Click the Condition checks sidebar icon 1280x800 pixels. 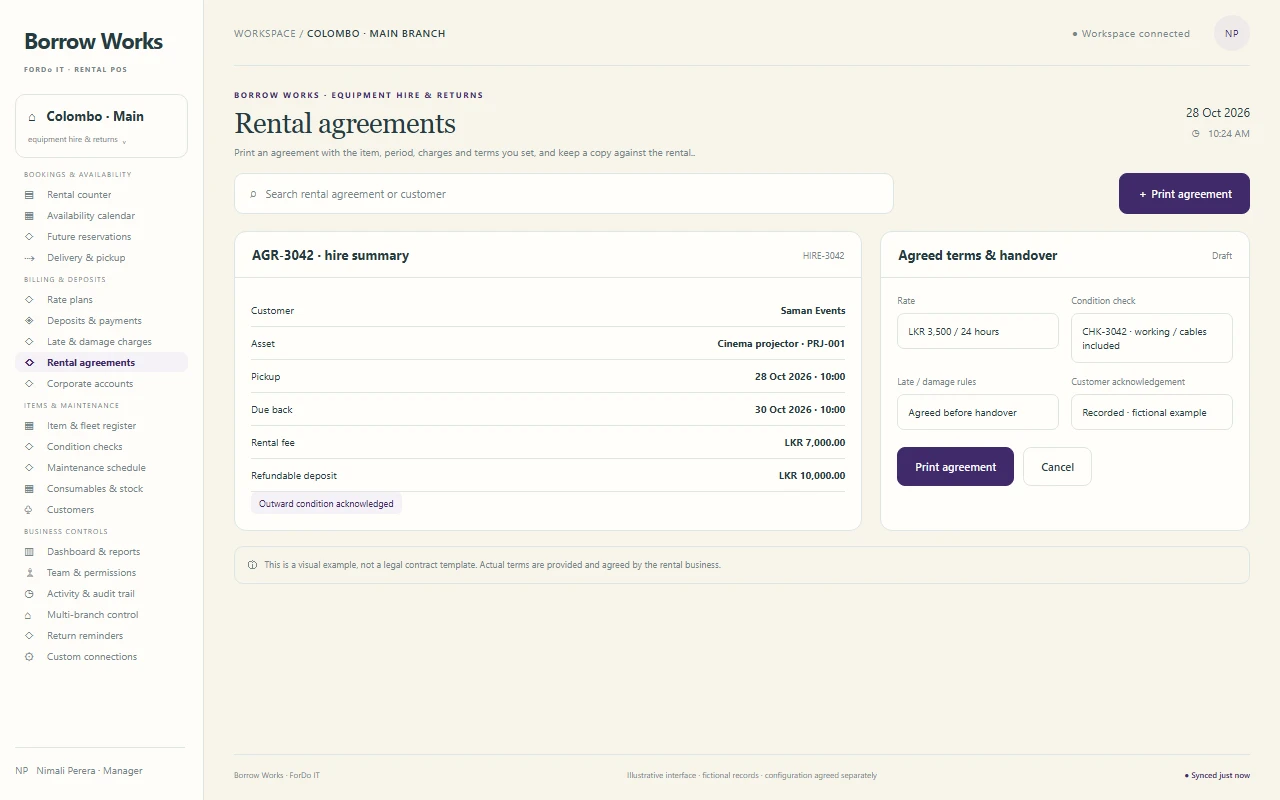[x=29, y=447]
